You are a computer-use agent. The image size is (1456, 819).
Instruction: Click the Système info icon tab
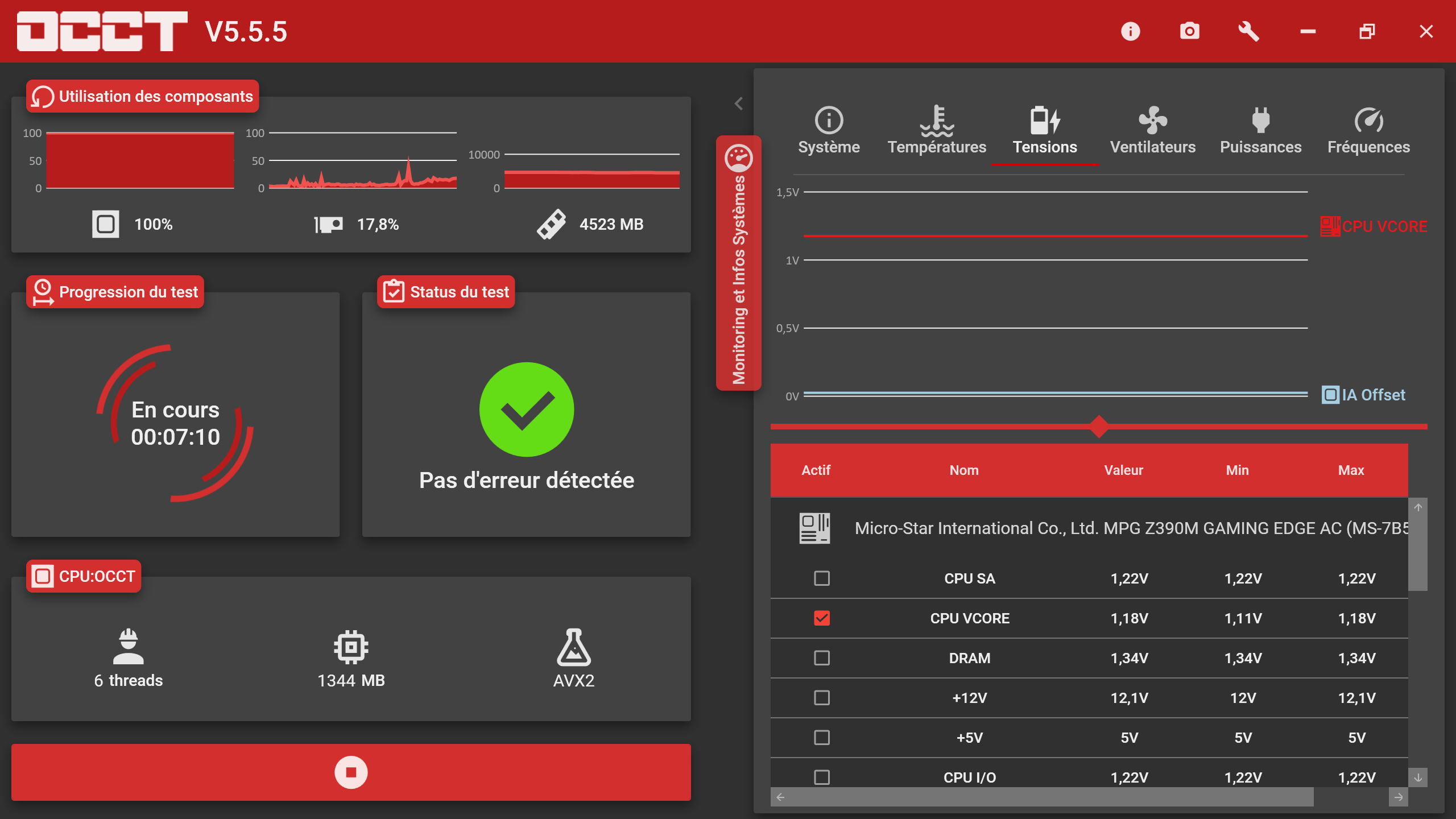point(829,130)
